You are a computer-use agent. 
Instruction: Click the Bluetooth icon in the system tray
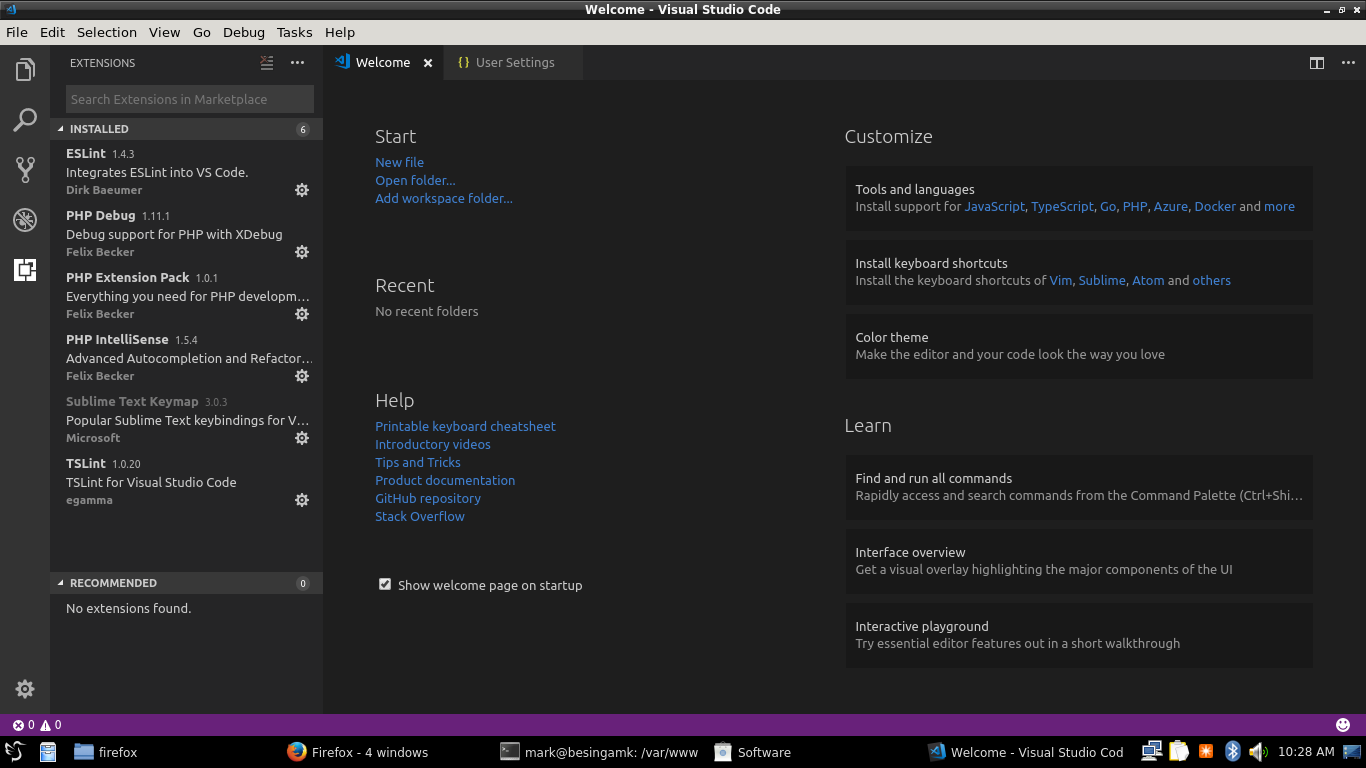(1232, 751)
